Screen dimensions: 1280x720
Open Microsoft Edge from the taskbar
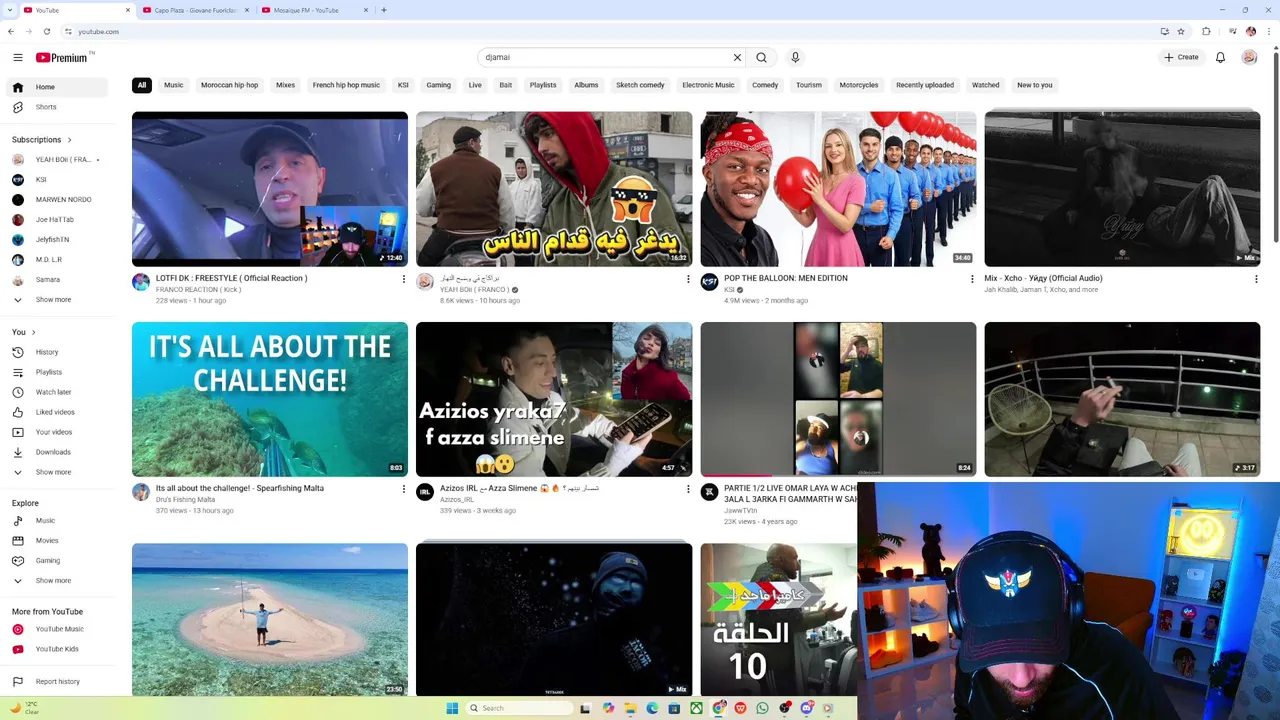(x=652, y=708)
